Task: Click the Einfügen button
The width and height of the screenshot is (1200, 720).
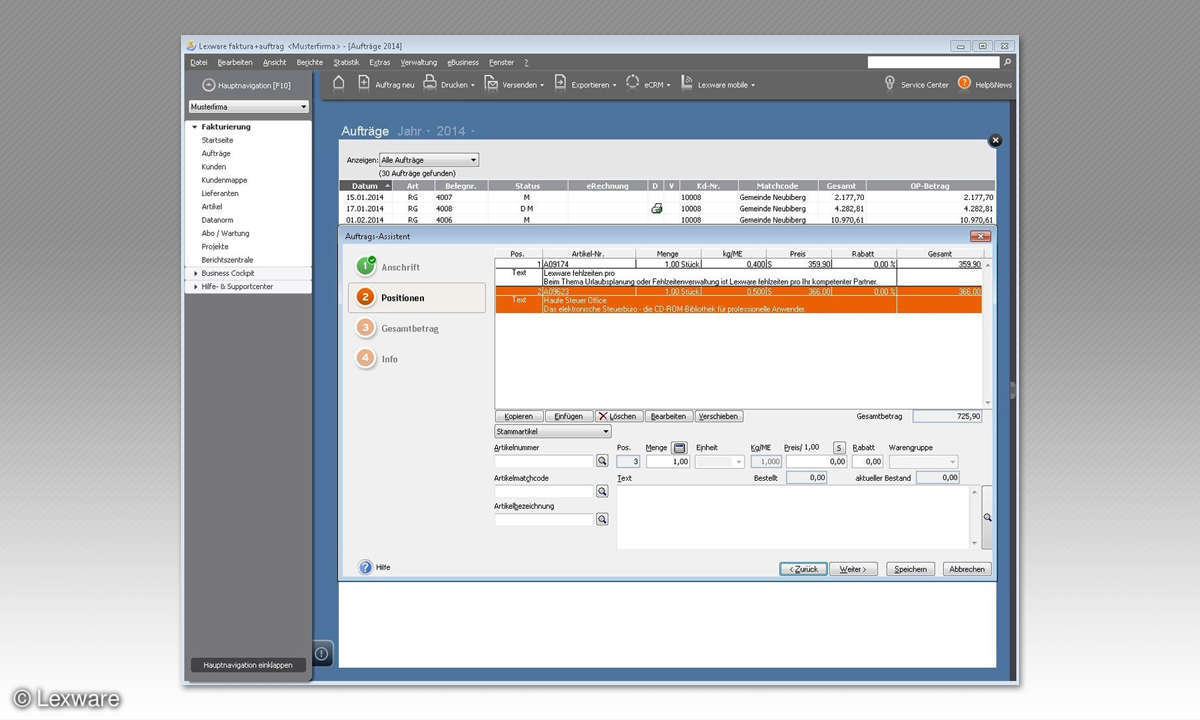Action: tap(568, 416)
